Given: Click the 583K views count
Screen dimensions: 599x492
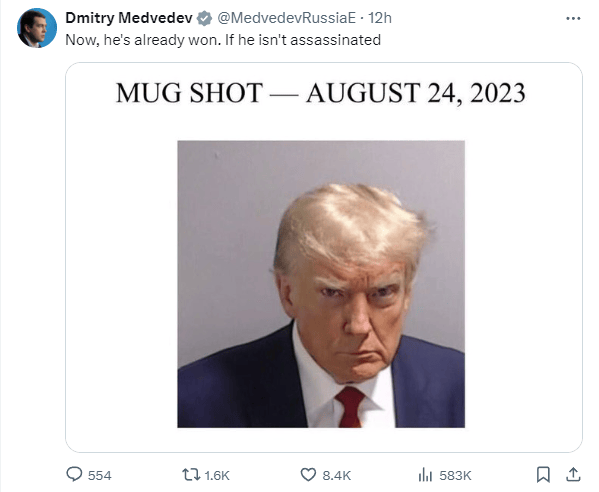Looking at the screenshot, I should [x=455, y=476].
